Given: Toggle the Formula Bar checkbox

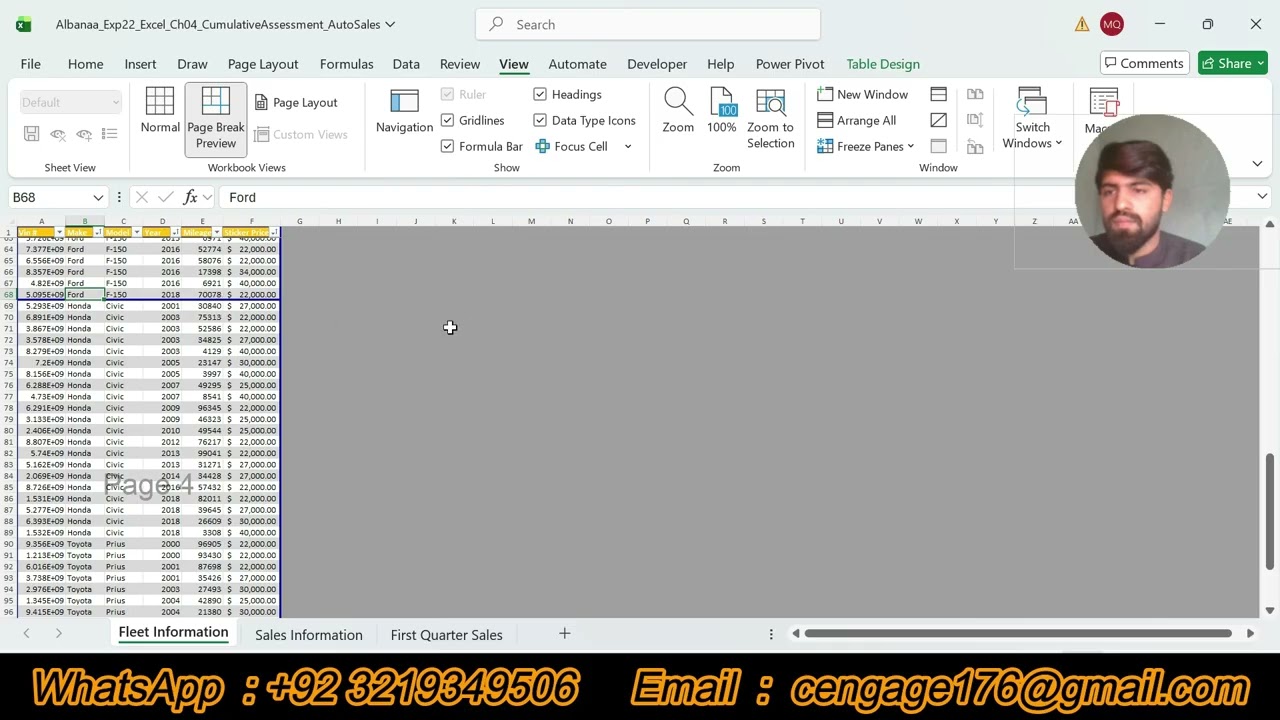Looking at the screenshot, I should pos(447,146).
